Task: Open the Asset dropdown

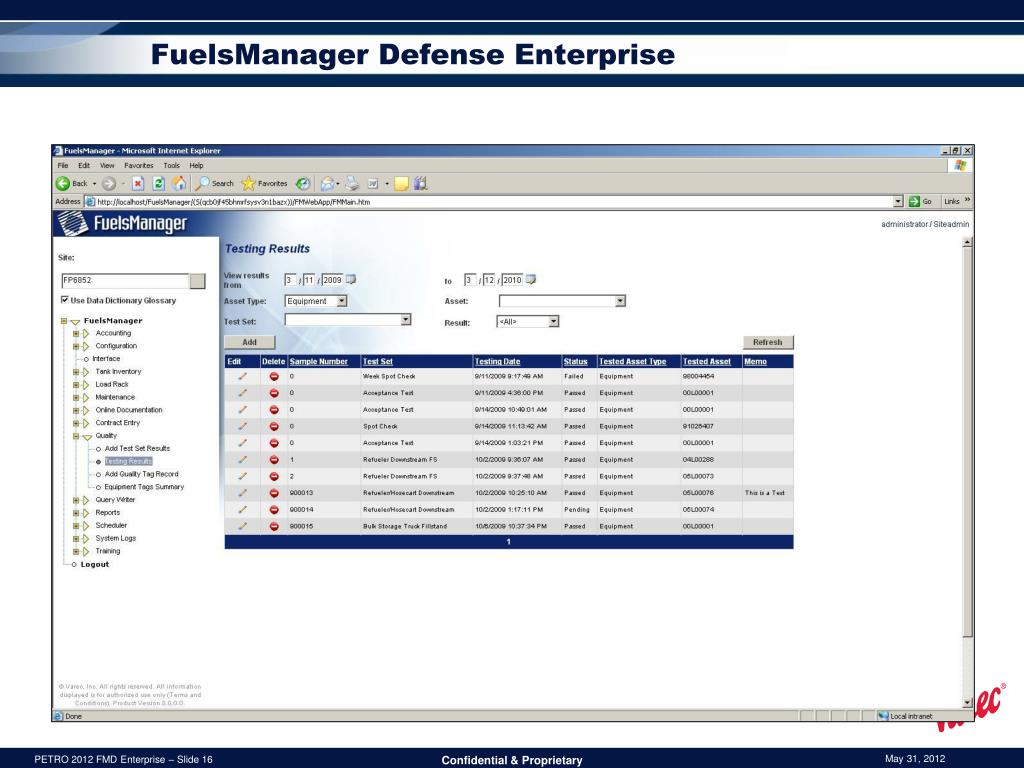Action: point(620,301)
